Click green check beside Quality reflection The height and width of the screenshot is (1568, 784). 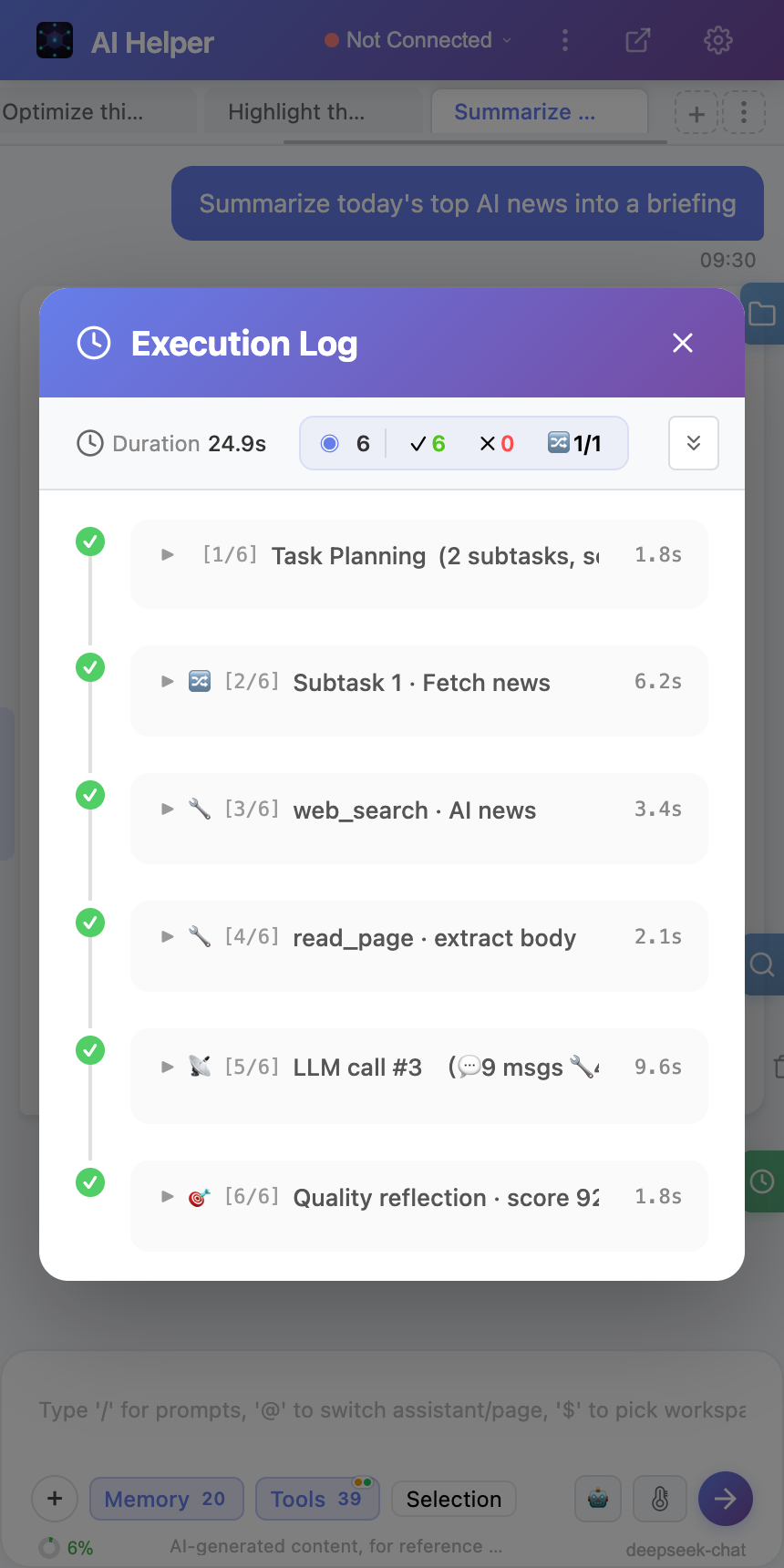tap(90, 1182)
